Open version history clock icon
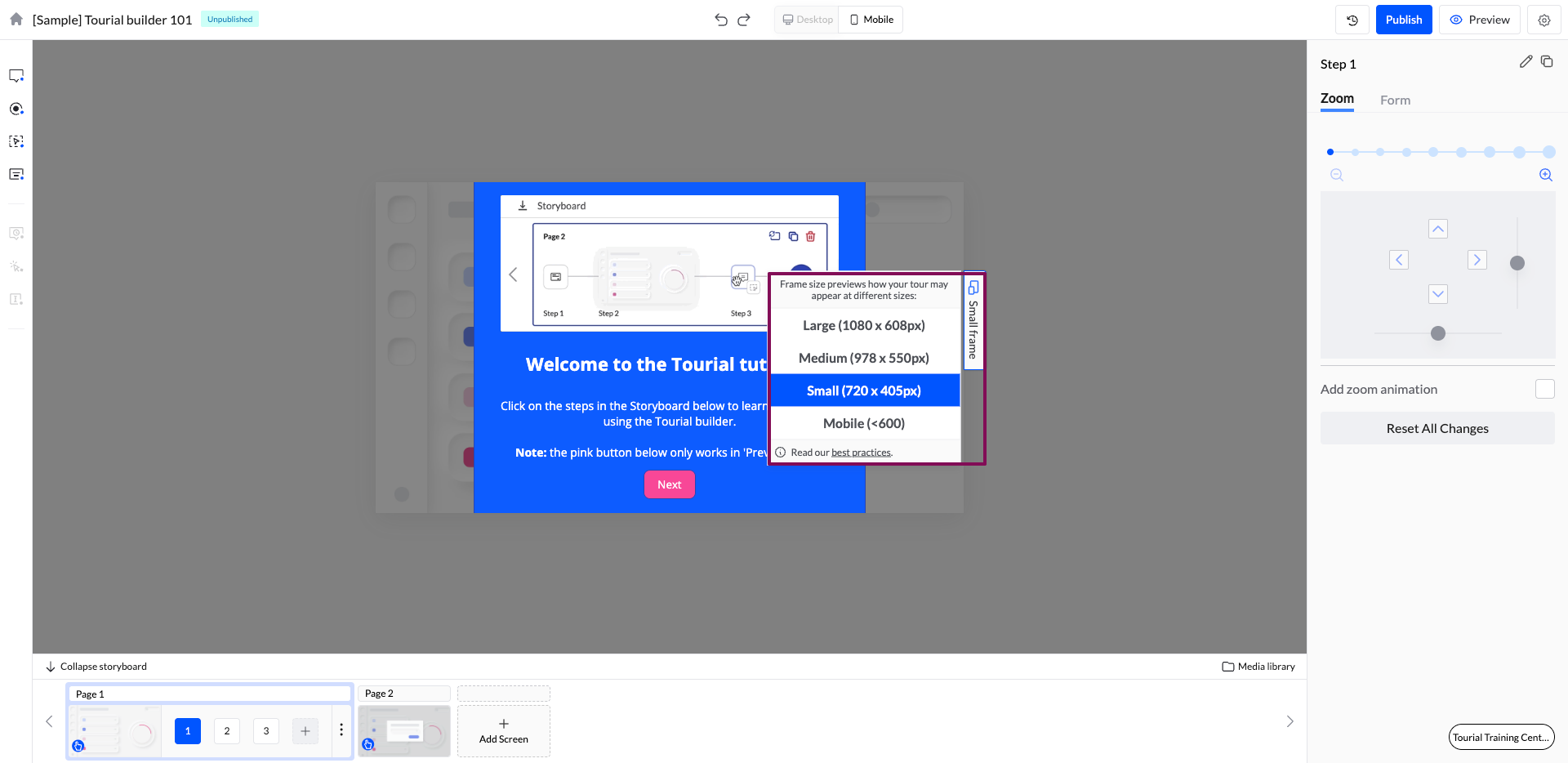The width and height of the screenshot is (1568, 763). coord(1352,20)
